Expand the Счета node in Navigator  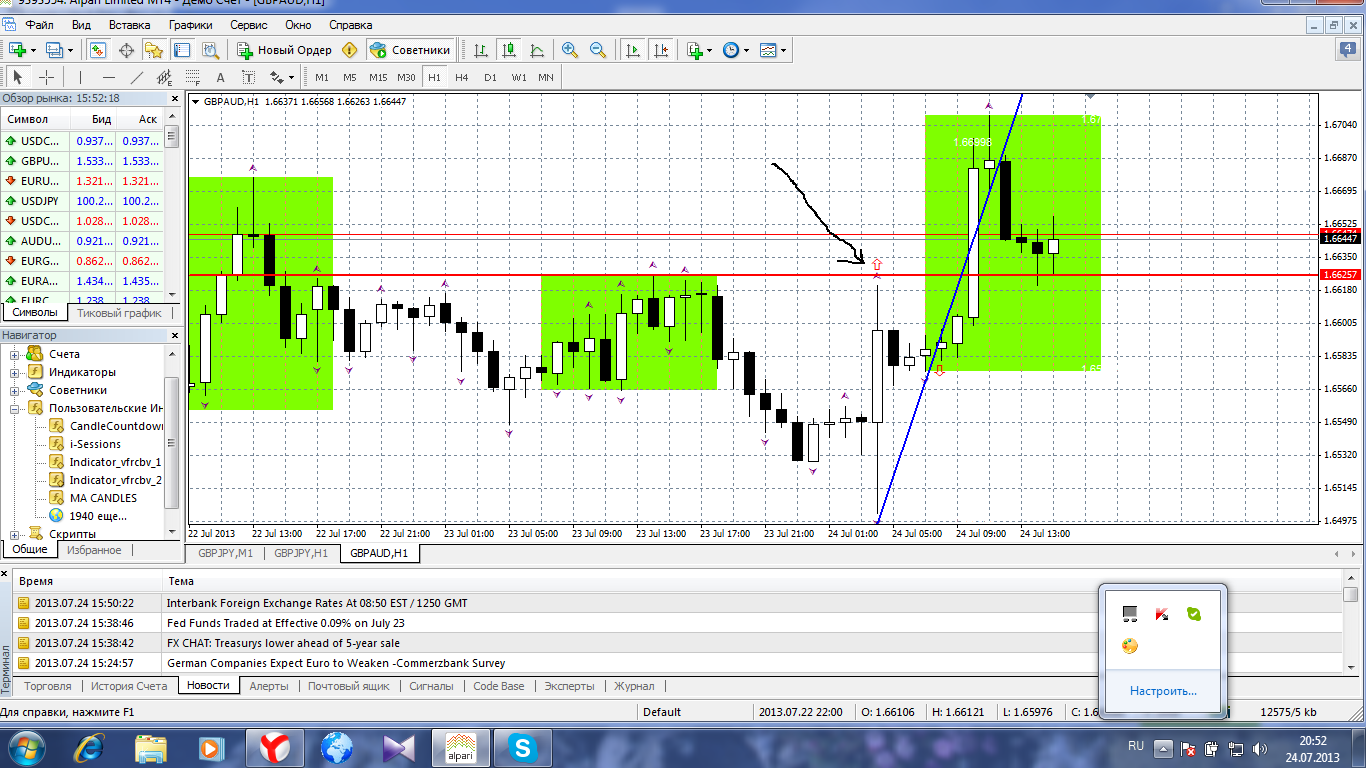point(15,354)
